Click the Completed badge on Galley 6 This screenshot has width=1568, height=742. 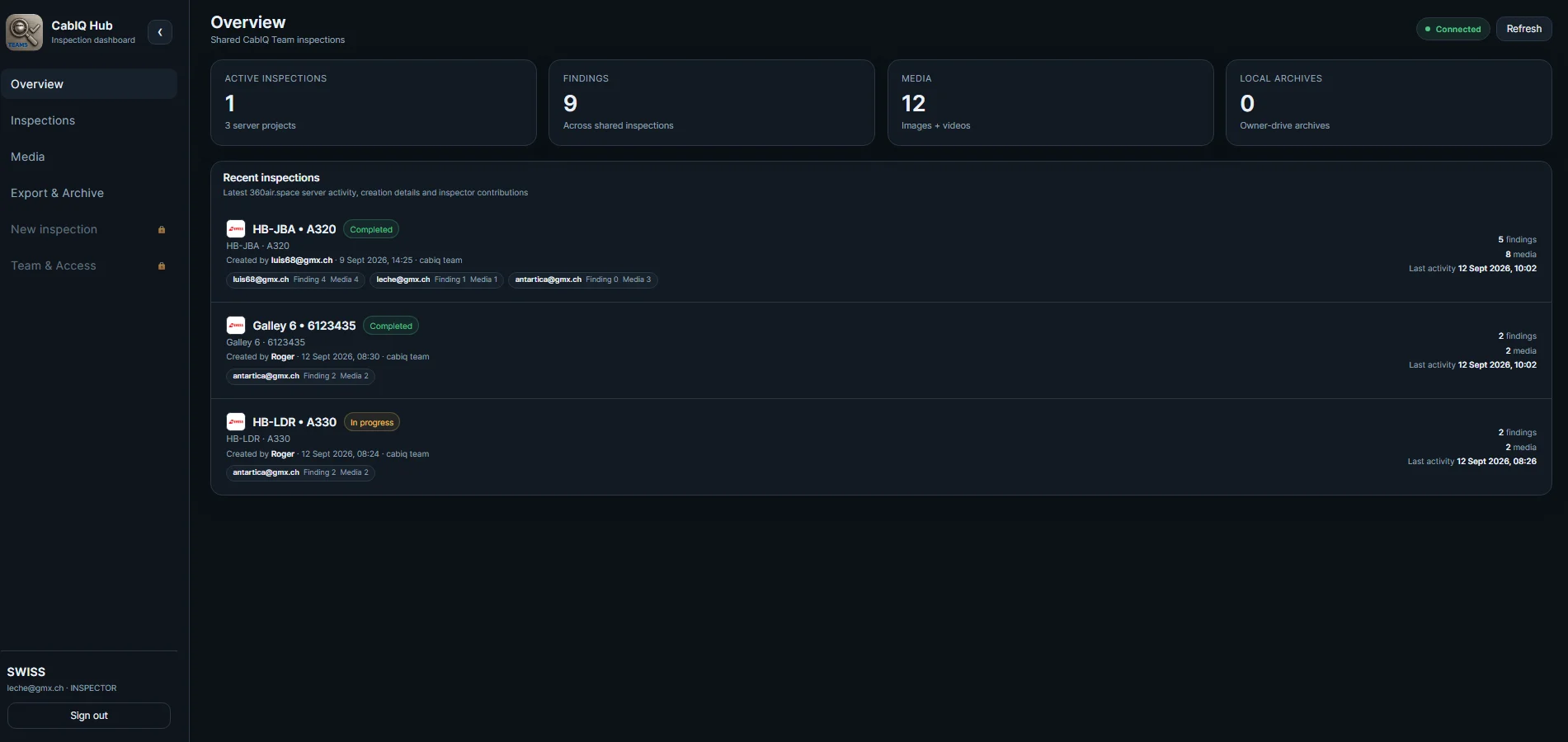click(391, 326)
